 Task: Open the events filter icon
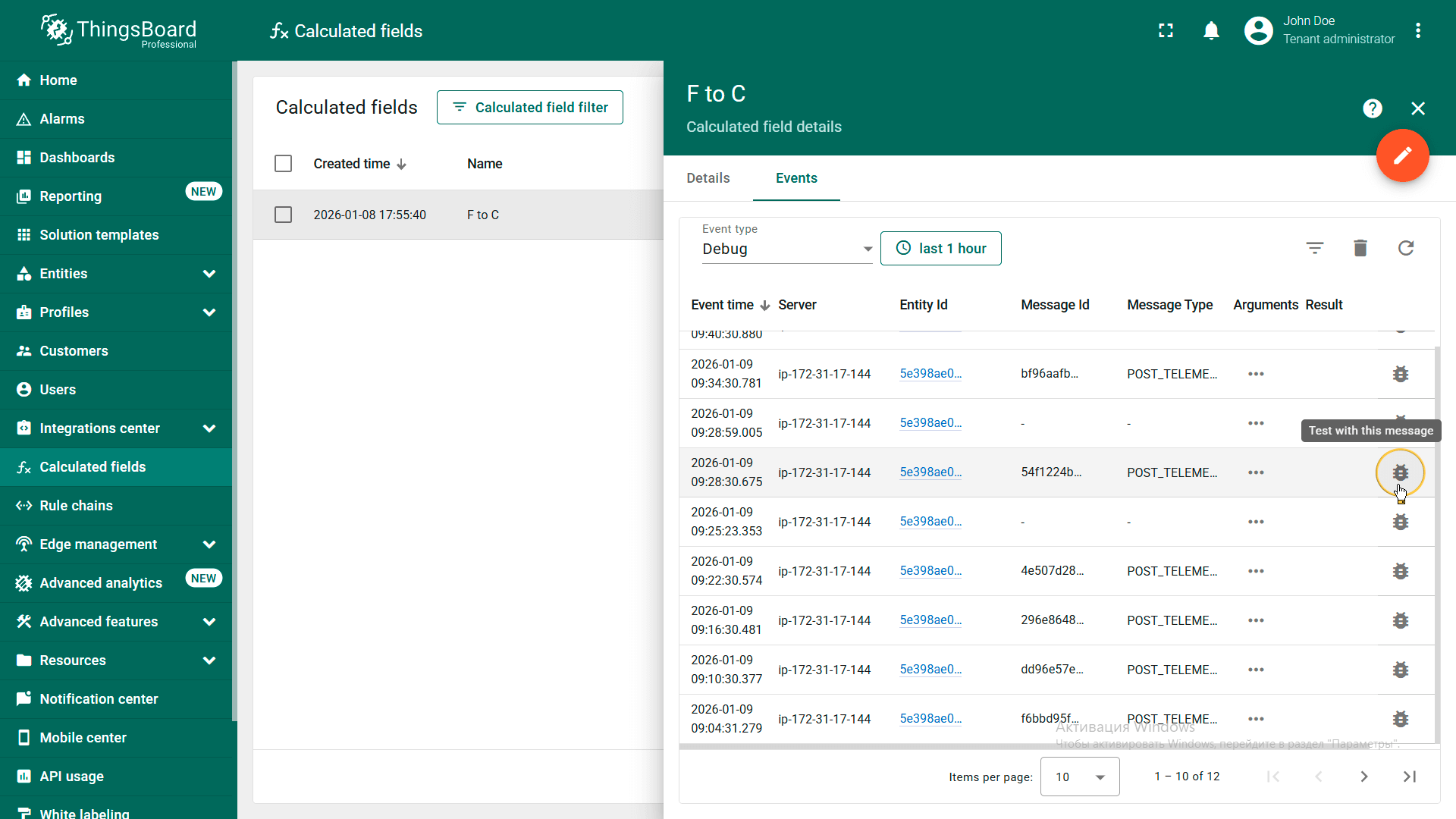[x=1314, y=248]
